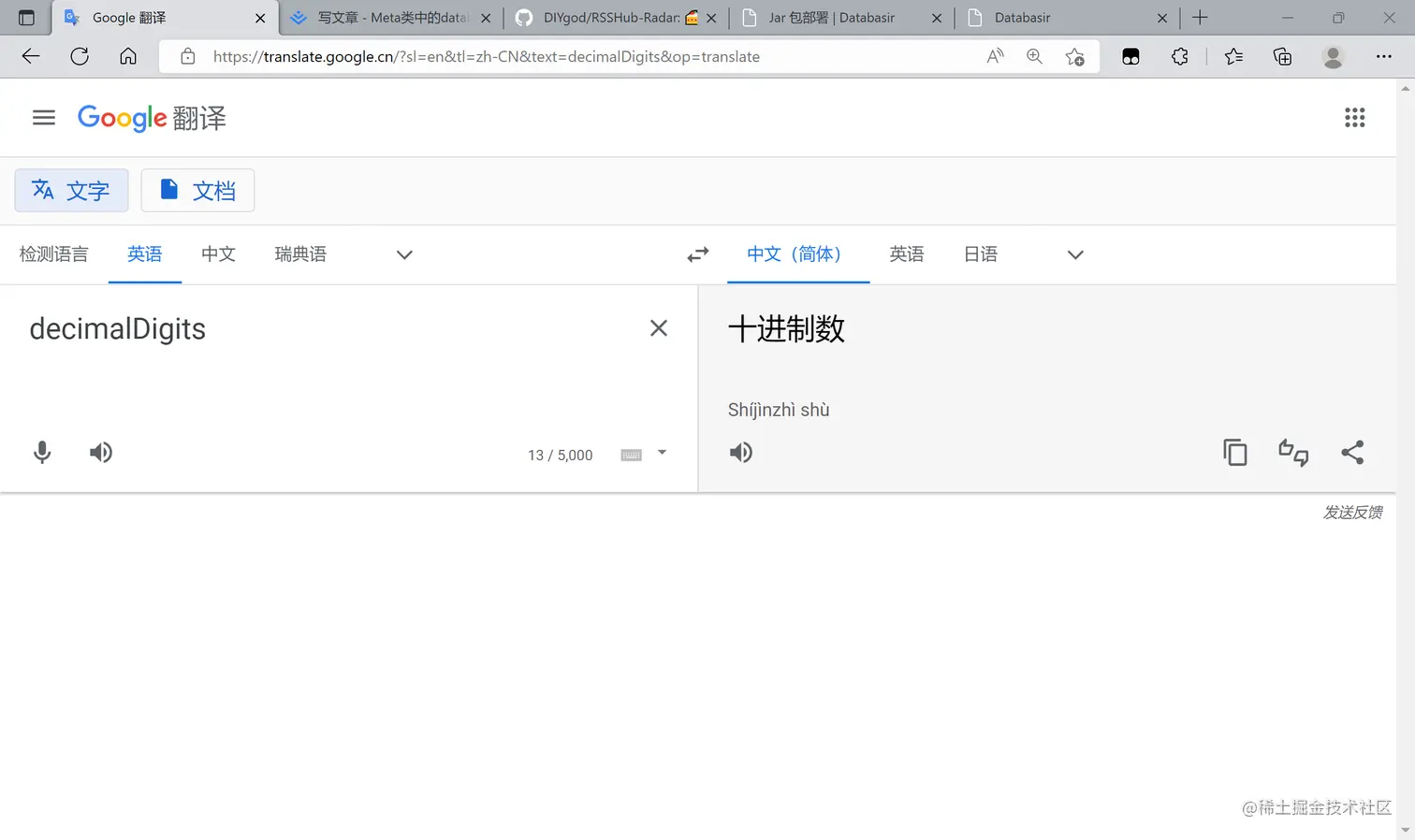Expand input tools dropdown arrow

662,453
